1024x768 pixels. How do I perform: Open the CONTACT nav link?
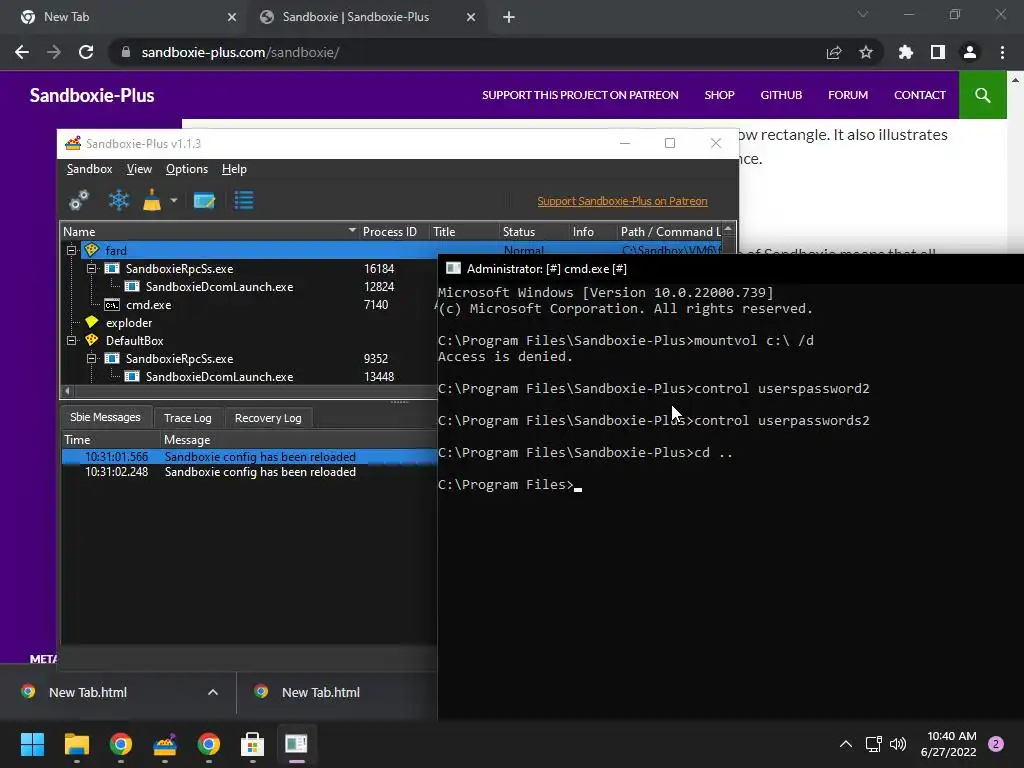(920, 95)
